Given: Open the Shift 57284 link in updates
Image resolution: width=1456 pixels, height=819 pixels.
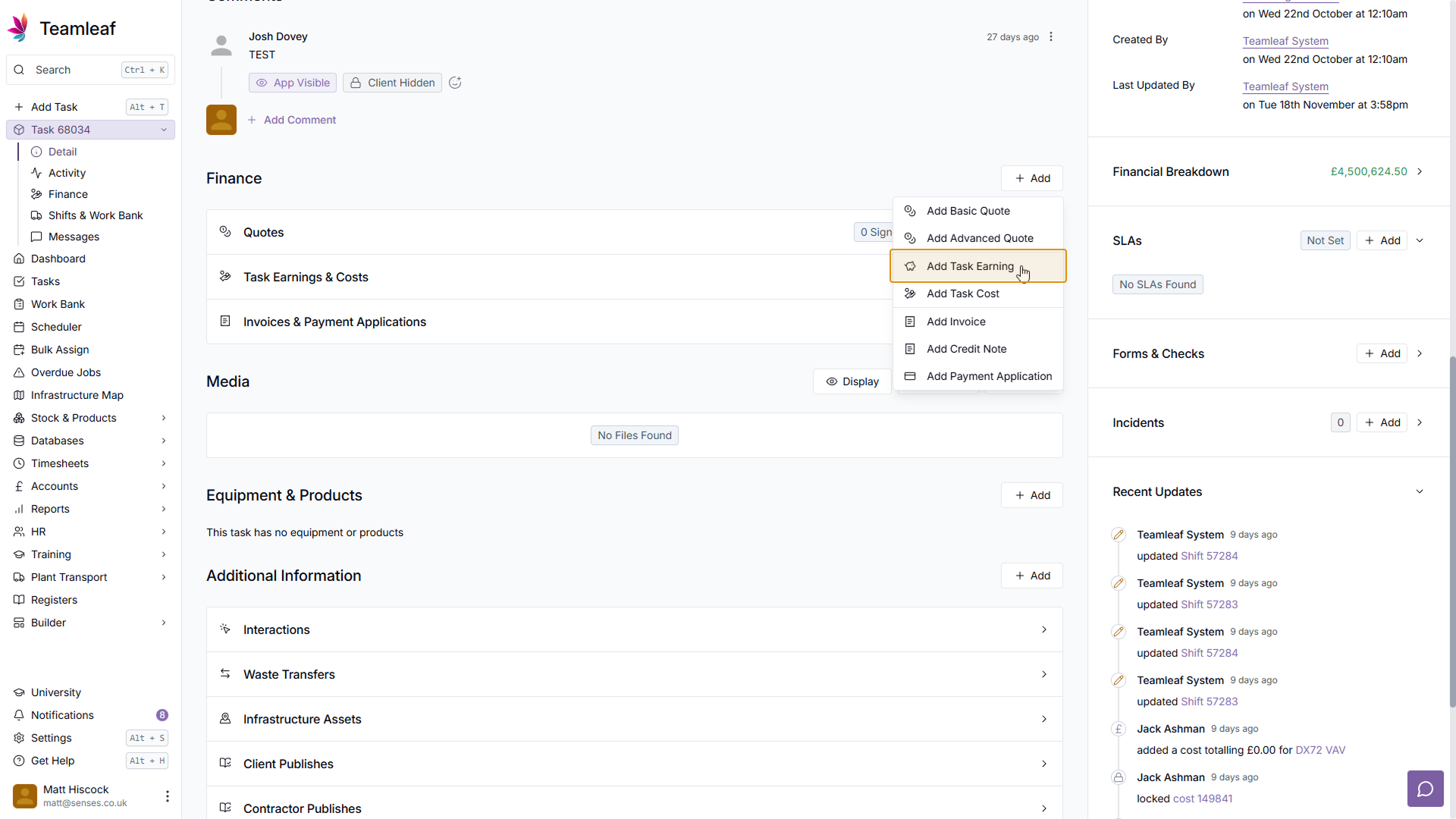Looking at the screenshot, I should 1209,556.
